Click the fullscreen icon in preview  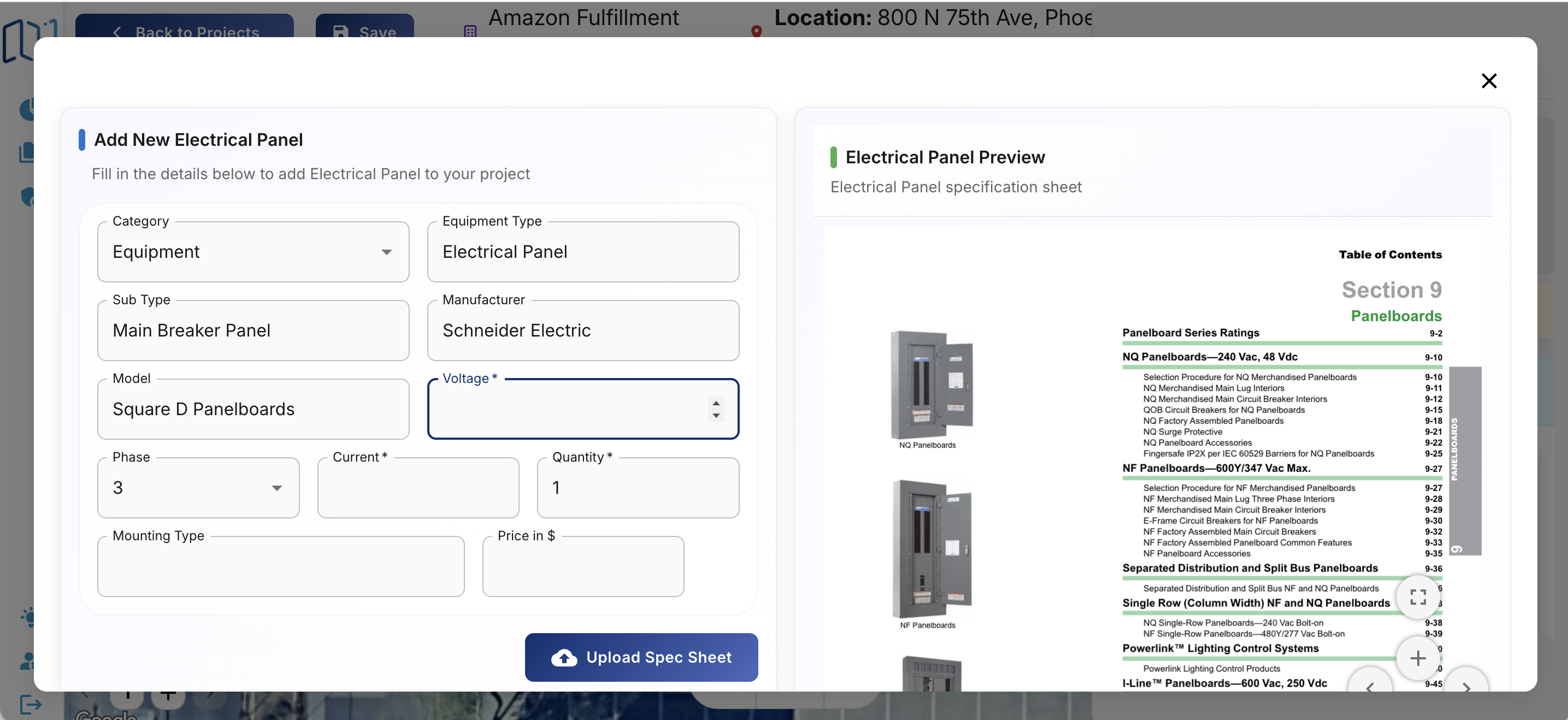pyautogui.click(x=1418, y=597)
